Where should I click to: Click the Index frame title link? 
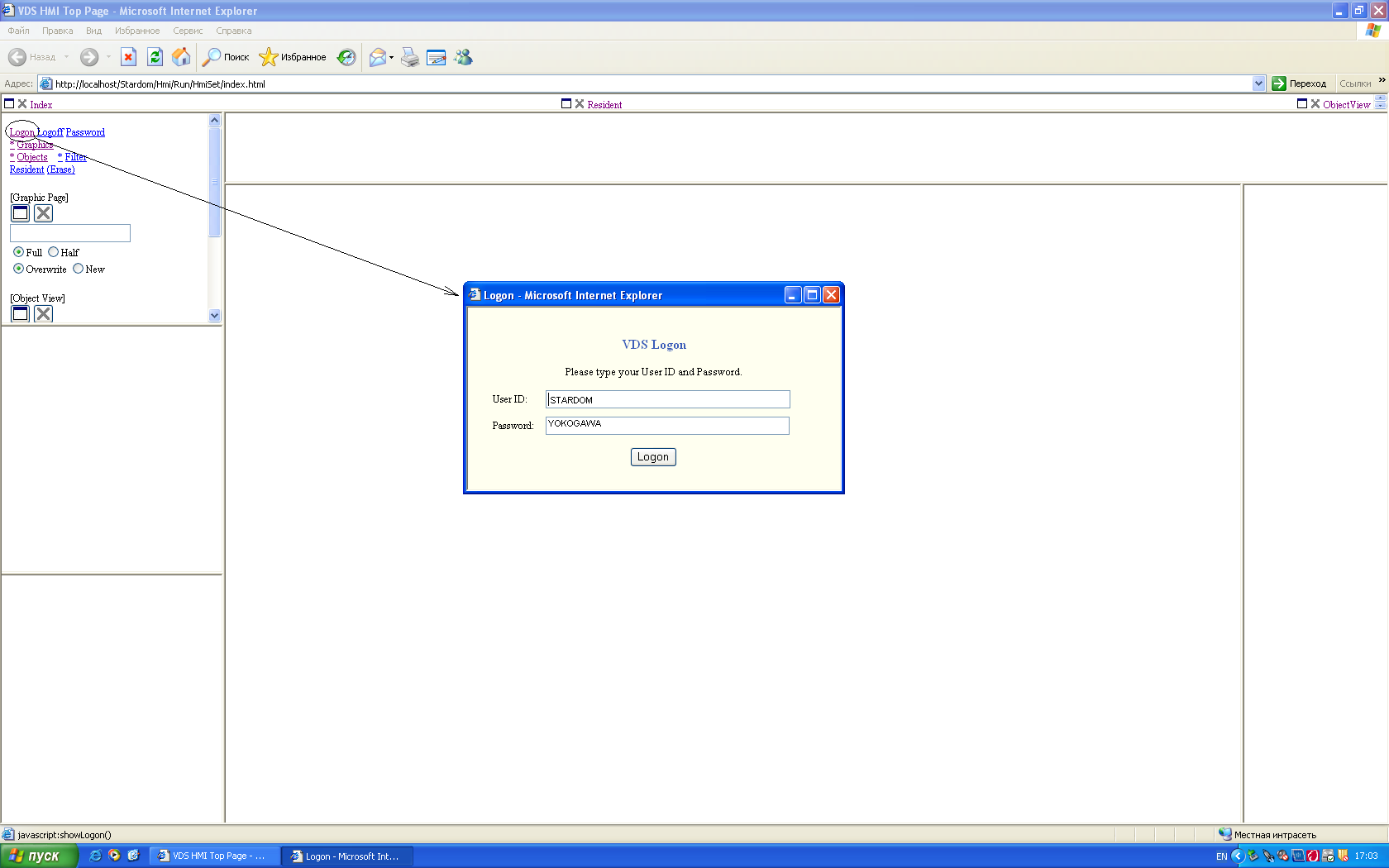tap(41, 105)
